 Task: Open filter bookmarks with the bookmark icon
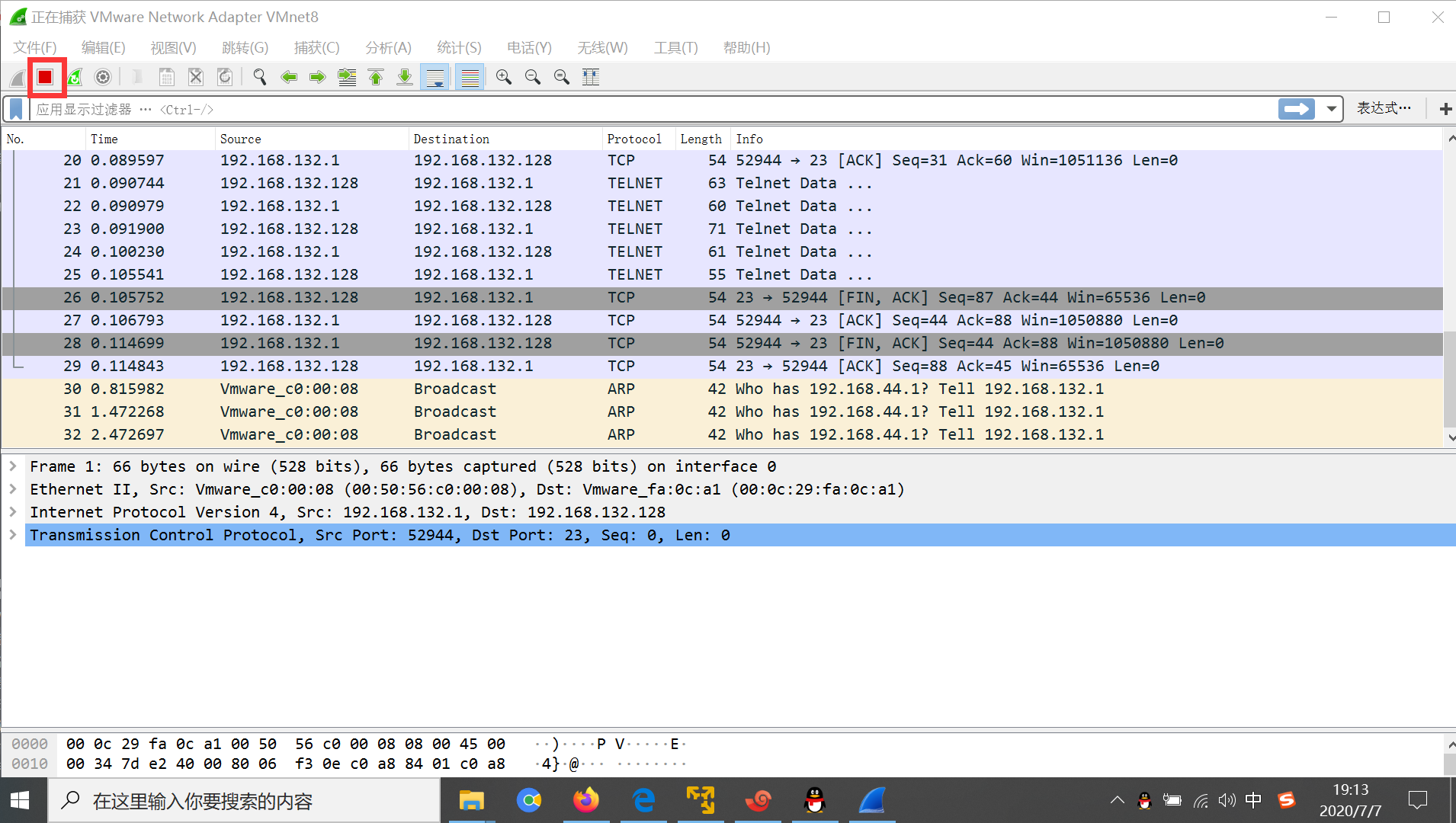(15, 108)
